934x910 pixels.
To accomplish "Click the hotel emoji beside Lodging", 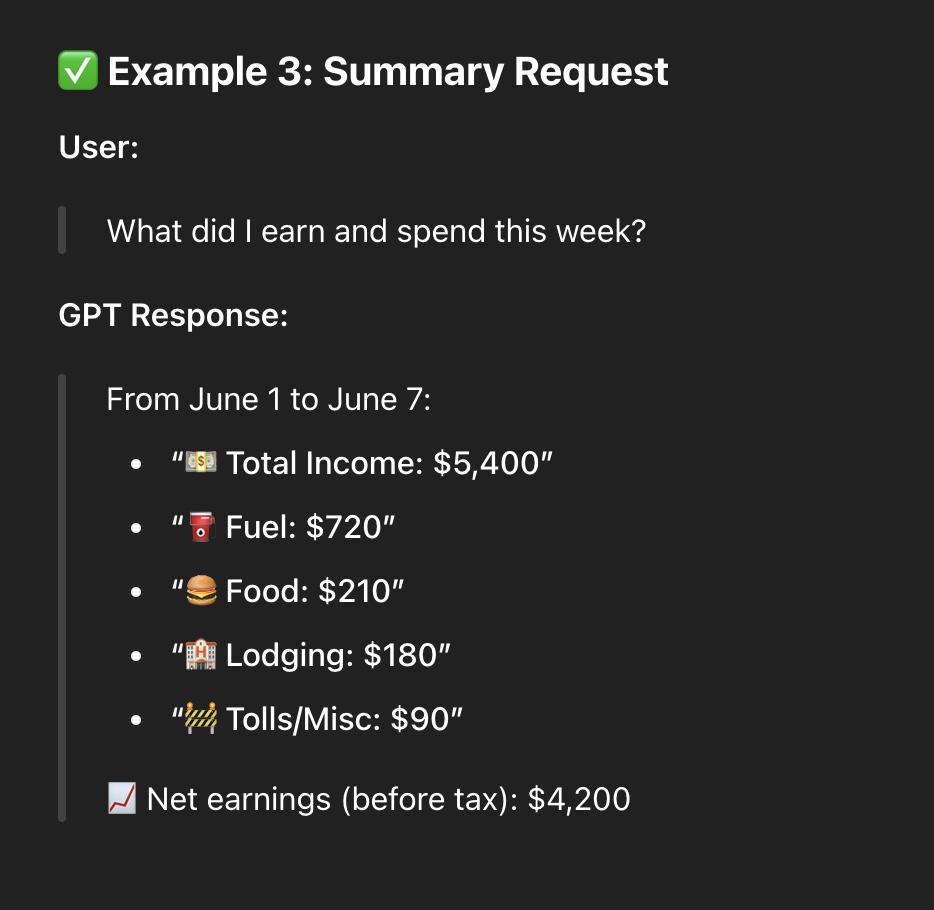I will [x=201, y=654].
